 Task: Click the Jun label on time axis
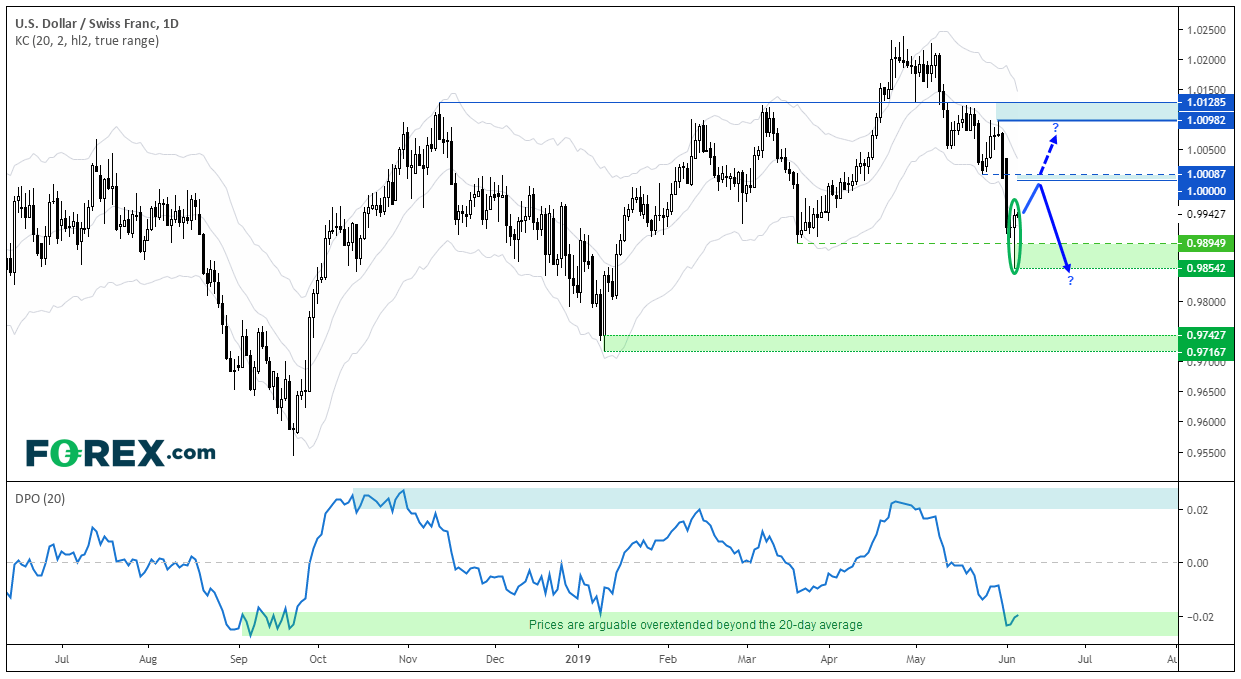click(x=1007, y=660)
